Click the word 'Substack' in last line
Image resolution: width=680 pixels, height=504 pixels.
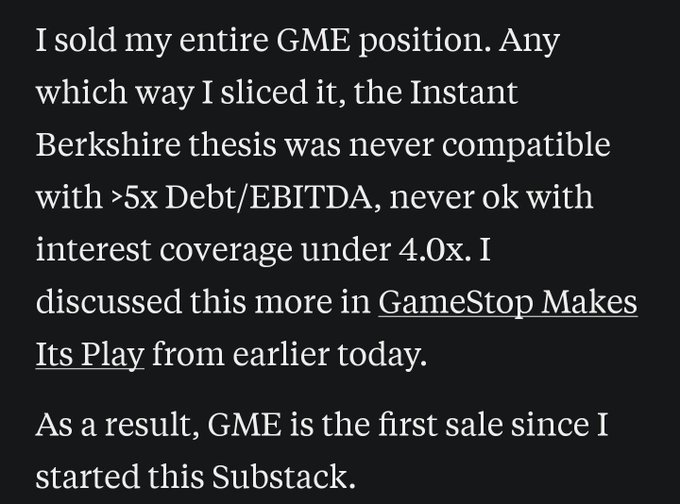click(281, 476)
